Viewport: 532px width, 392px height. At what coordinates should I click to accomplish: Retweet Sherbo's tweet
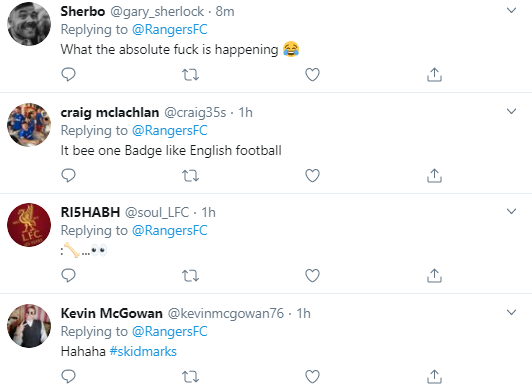(x=190, y=75)
